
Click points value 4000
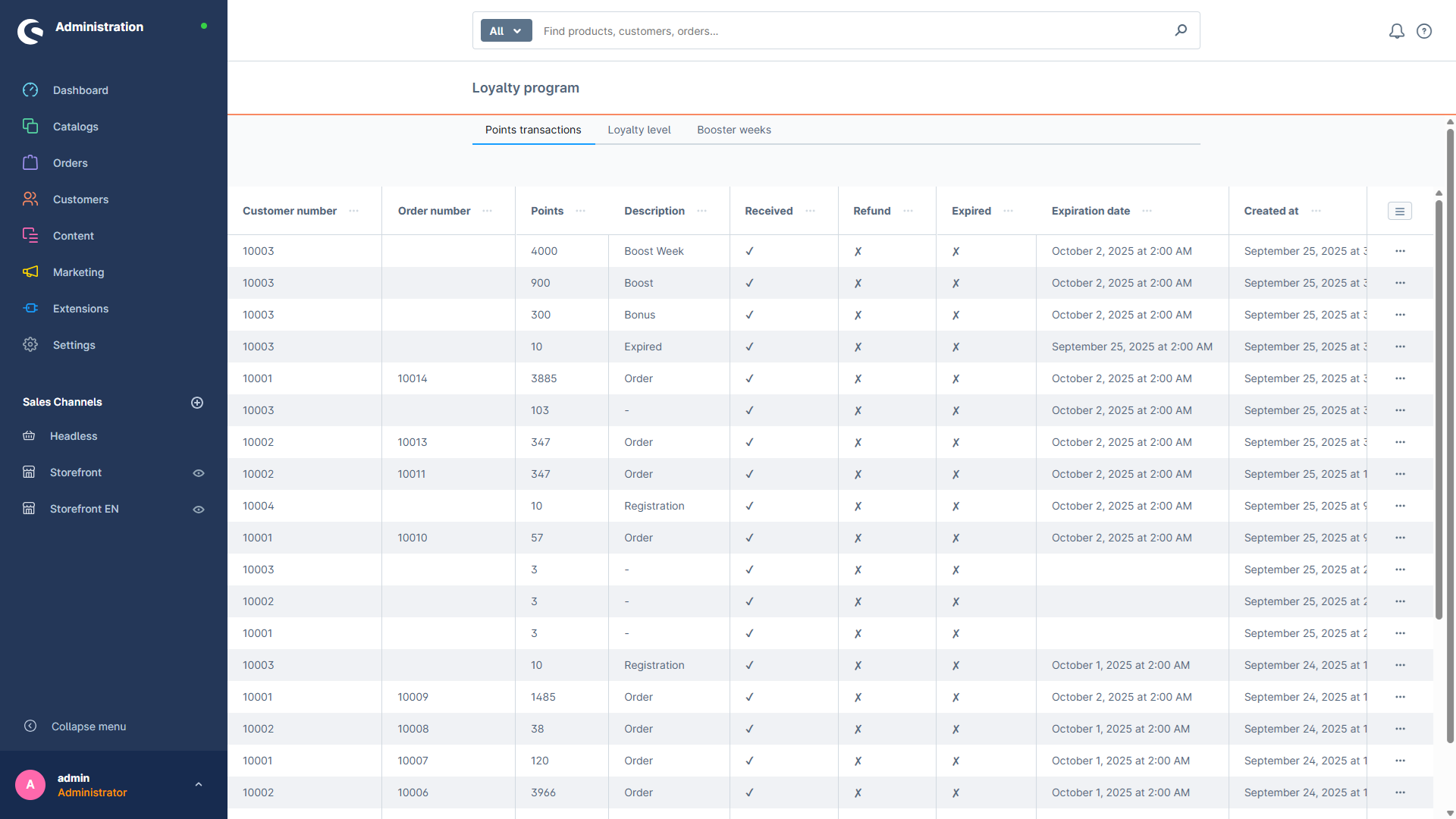tap(544, 251)
